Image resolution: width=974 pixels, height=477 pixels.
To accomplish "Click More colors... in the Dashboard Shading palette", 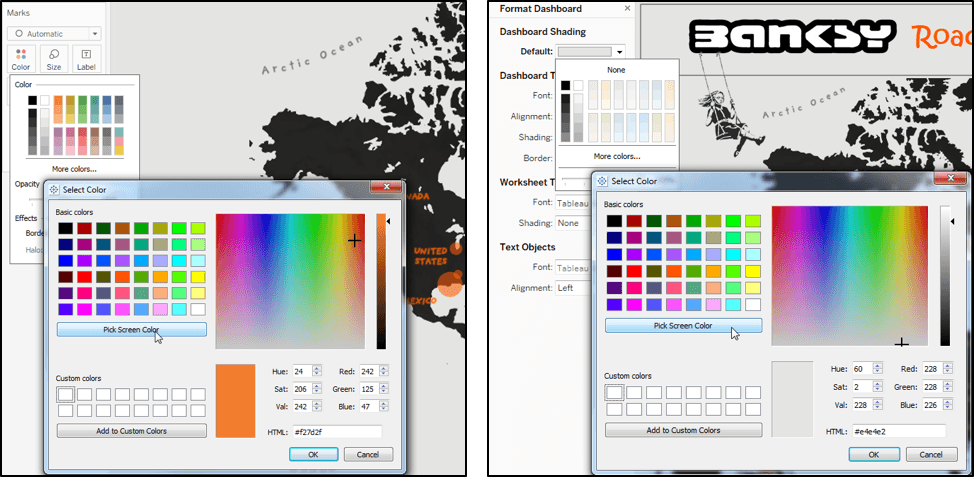I will (x=616, y=157).
